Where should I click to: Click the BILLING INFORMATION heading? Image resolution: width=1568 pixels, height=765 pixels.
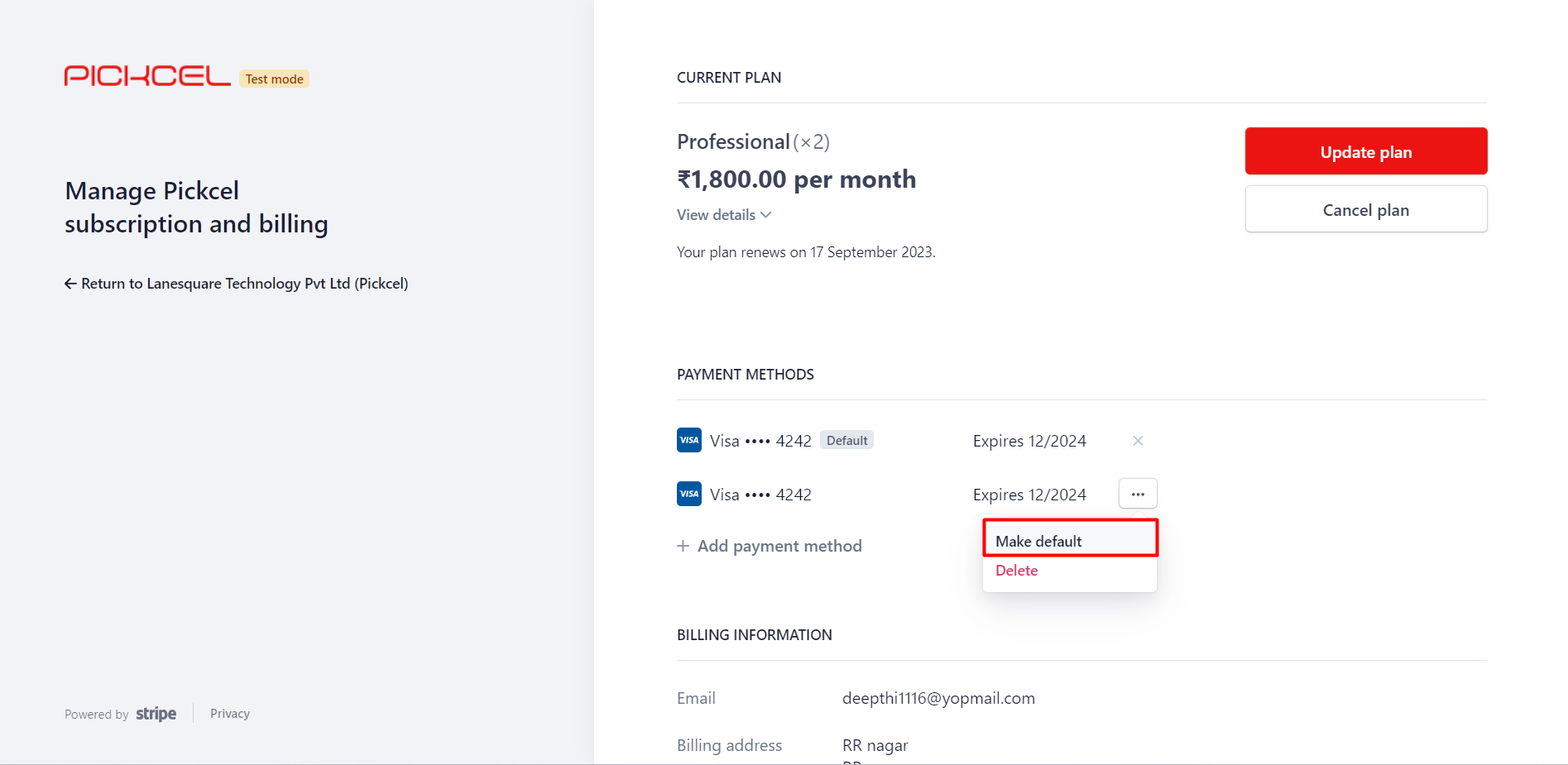click(x=755, y=635)
